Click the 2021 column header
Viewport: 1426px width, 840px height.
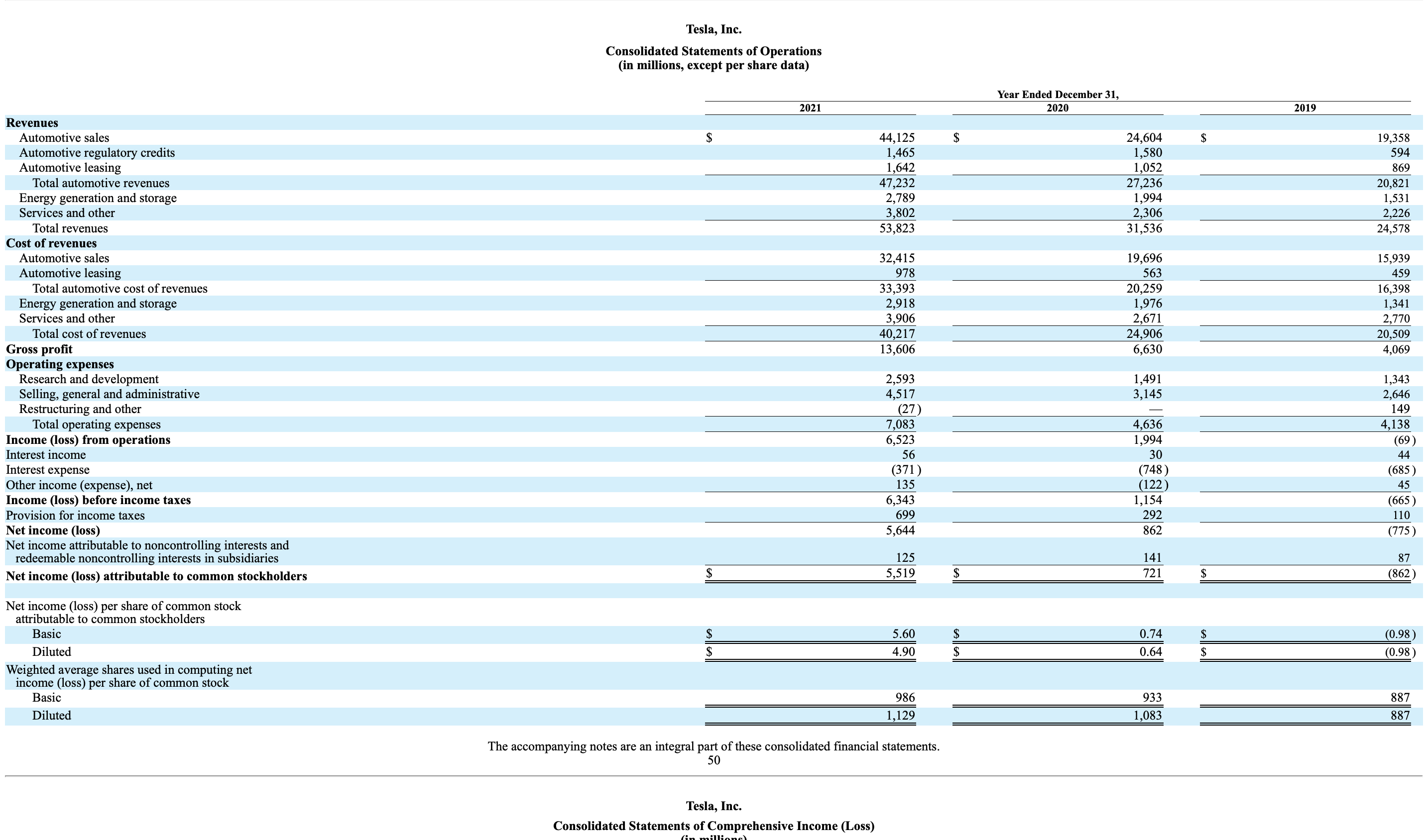(810, 107)
